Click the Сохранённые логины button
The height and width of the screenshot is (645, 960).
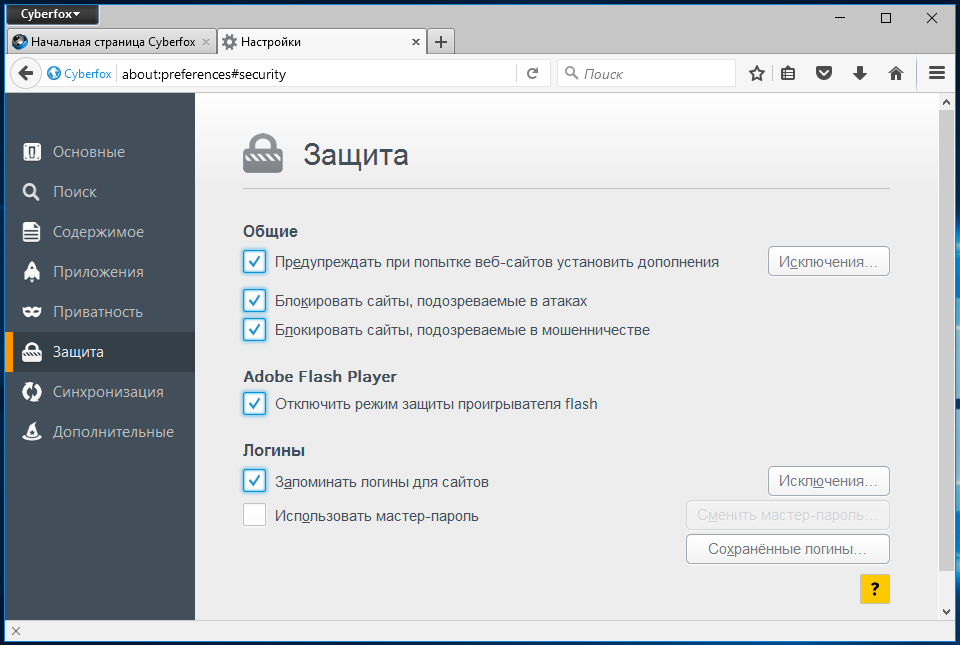787,549
